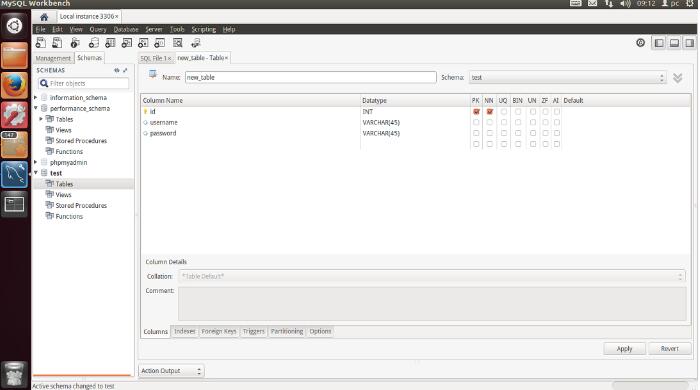Screen dimensions: 700x390
Task: Expand the phpmyadmin schema tree node
Action: pos(36,162)
